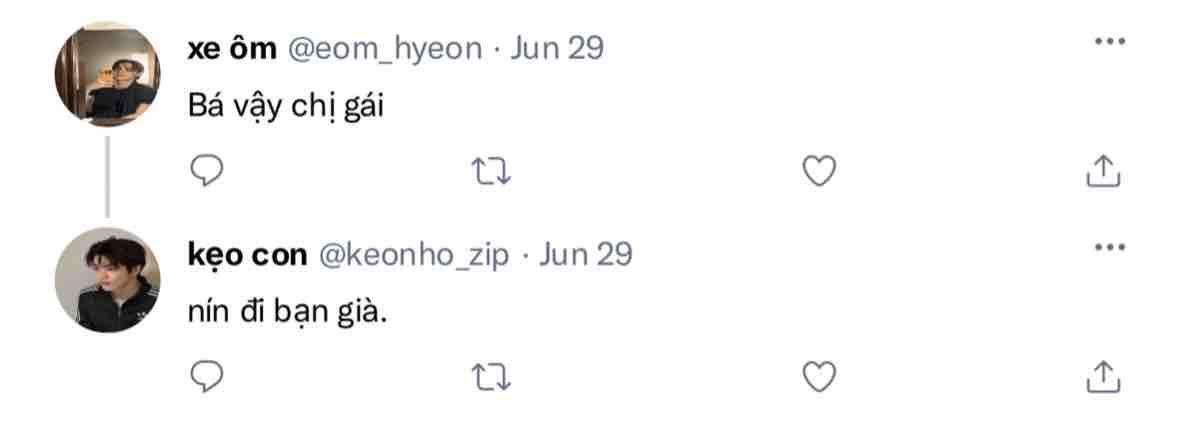Open Jun 29 timestamp on kẹo con's tweet

tap(586, 254)
